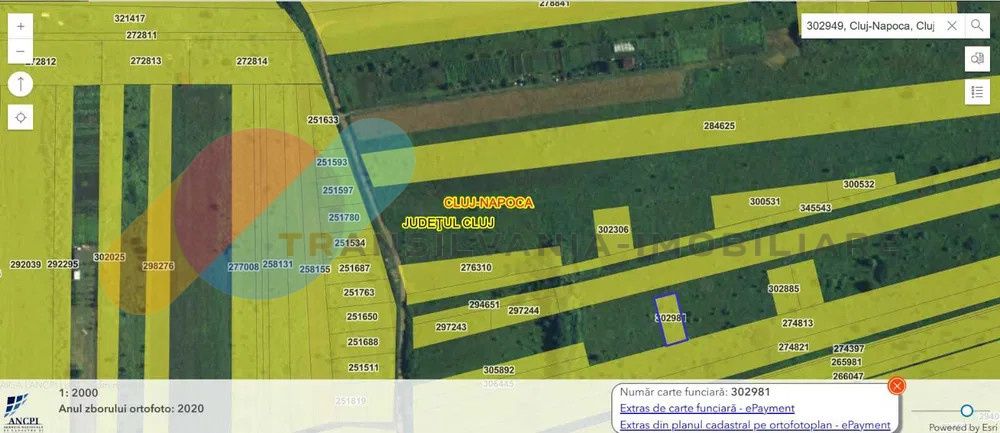
Task: Click the transparency slider handle
Action: 967,410
